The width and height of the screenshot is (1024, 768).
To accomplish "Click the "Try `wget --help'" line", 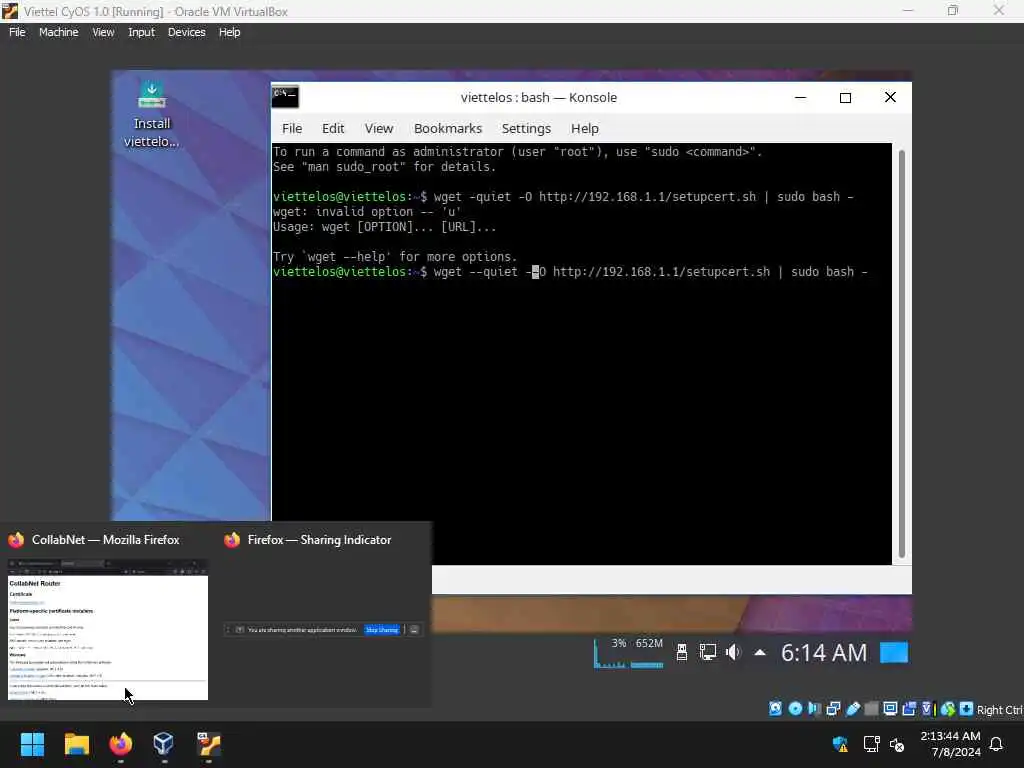I will [395, 257].
